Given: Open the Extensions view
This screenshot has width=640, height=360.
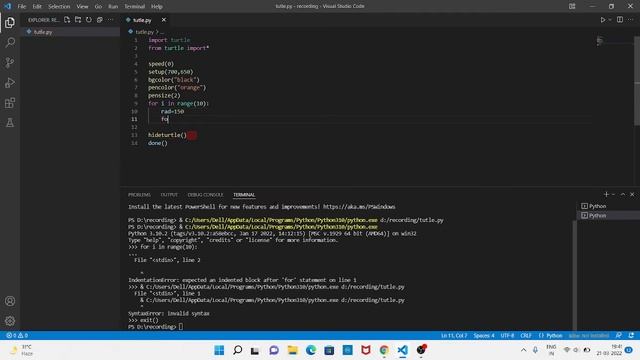Looking at the screenshot, I should point(10,102).
